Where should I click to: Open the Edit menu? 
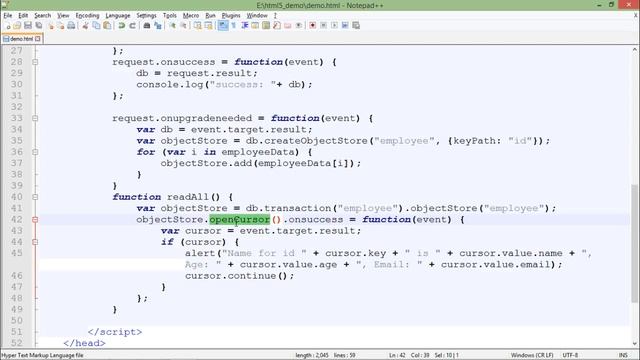click(23, 16)
